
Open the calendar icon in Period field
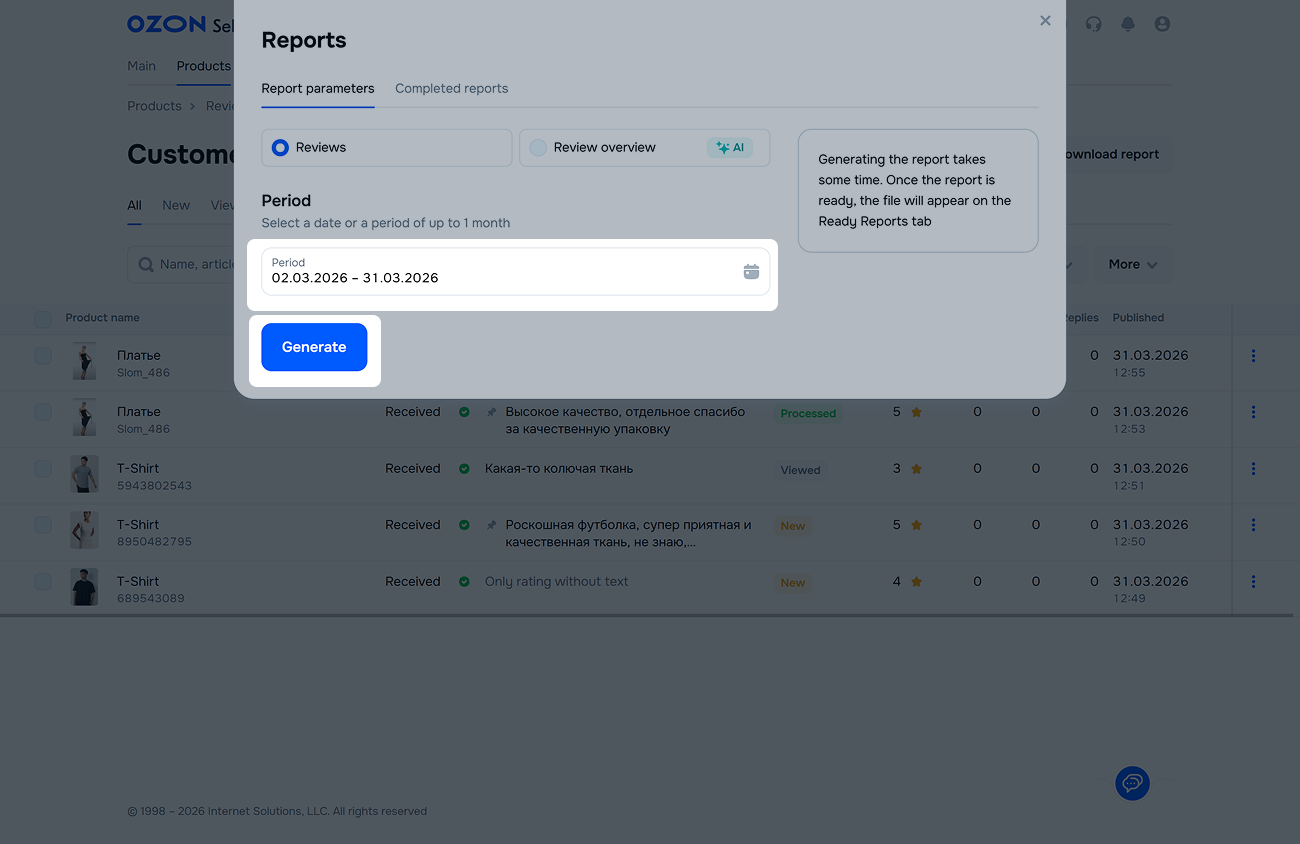pos(751,272)
